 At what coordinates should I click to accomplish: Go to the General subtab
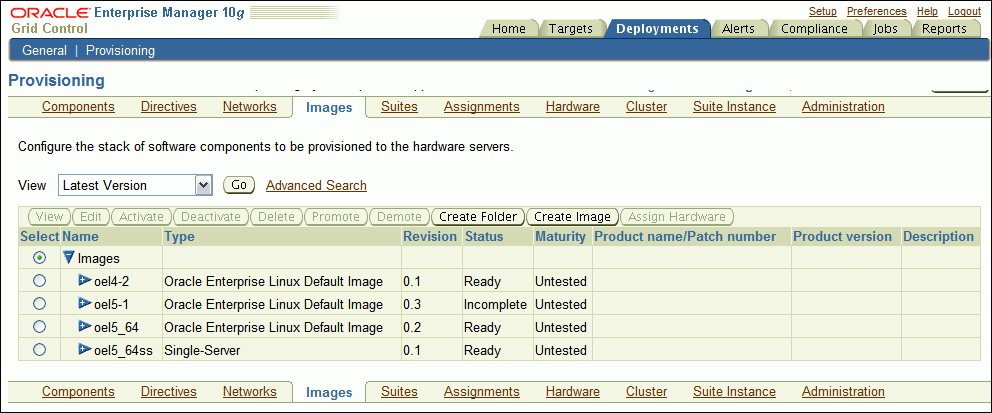pos(44,51)
